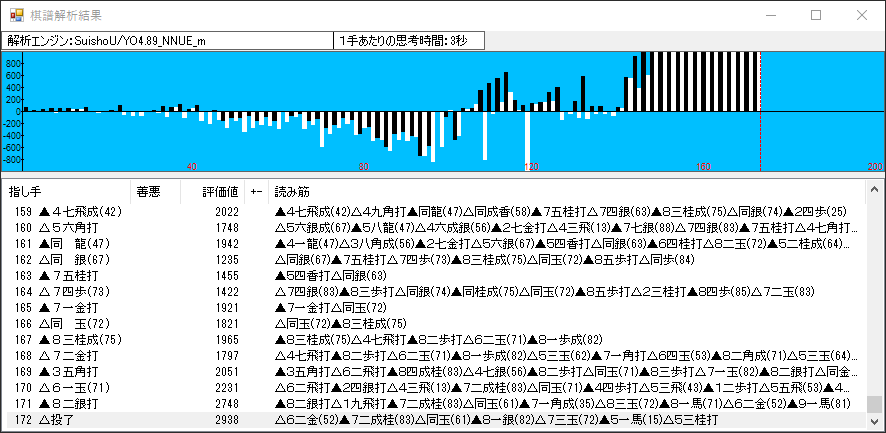Click the 善悪 column header
Screen dimensions: 886x433
tap(155, 192)
